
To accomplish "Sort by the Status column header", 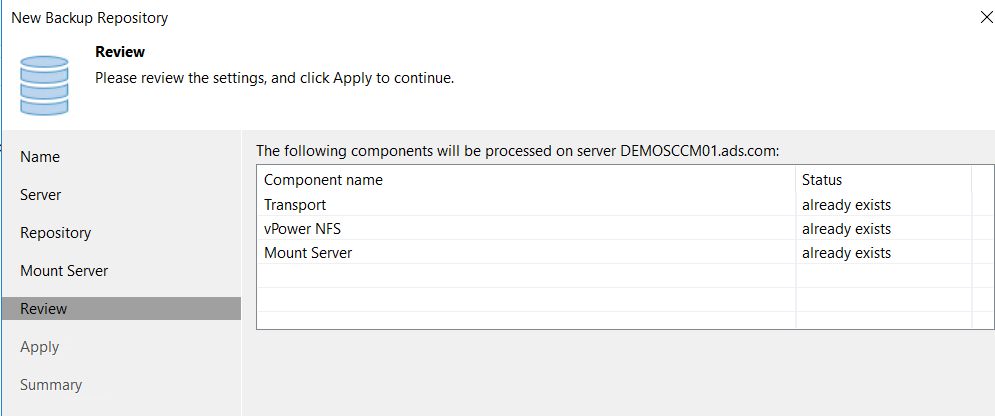I will click(883, 179).
